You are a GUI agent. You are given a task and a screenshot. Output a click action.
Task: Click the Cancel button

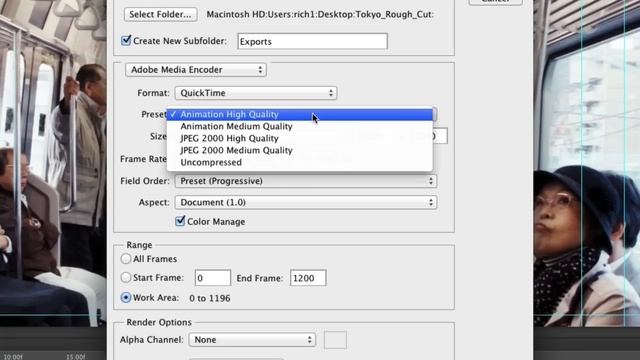[x=496, y=1]
